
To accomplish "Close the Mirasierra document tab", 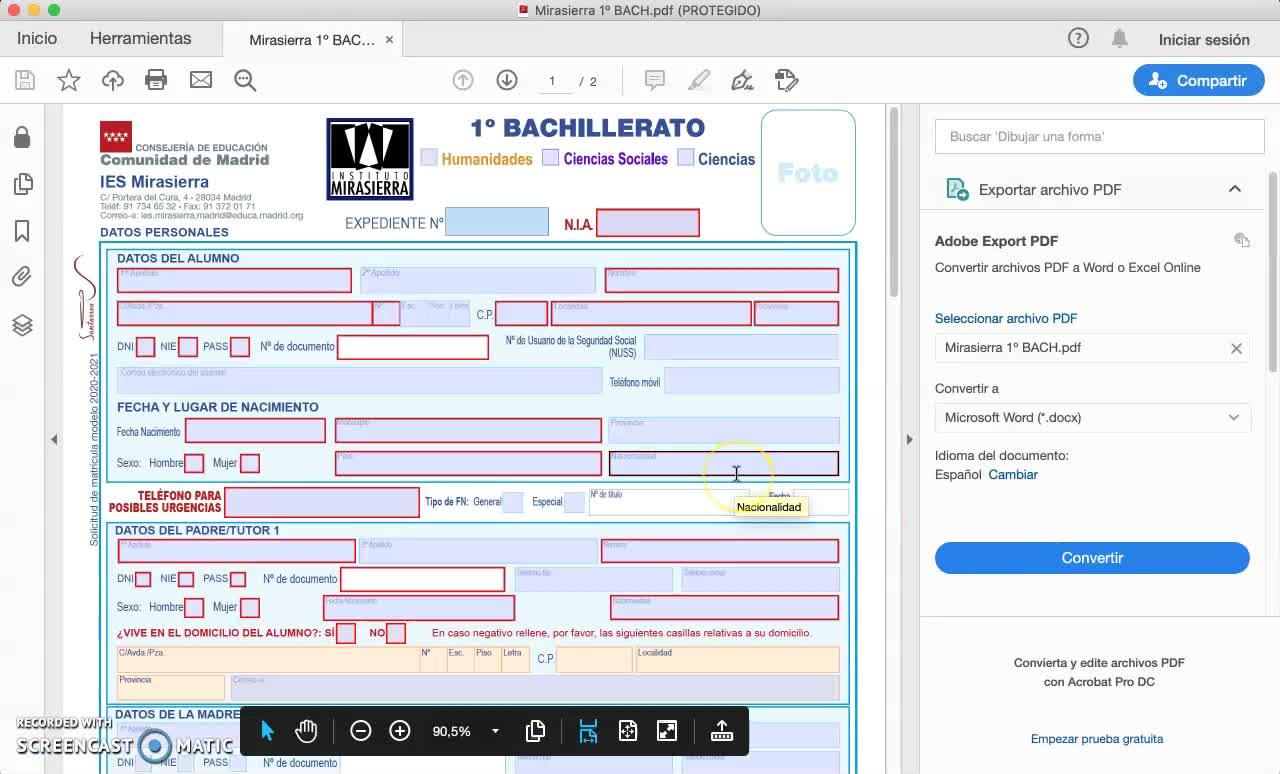I will pos(389,40).
